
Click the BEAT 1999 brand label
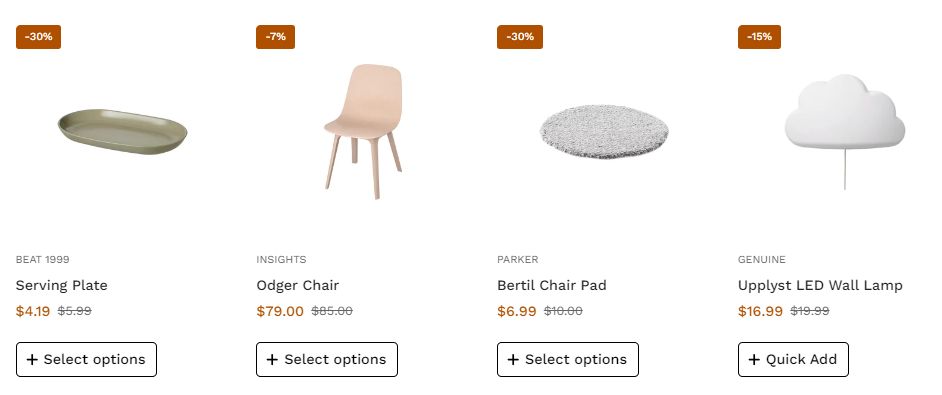(43, 260)
